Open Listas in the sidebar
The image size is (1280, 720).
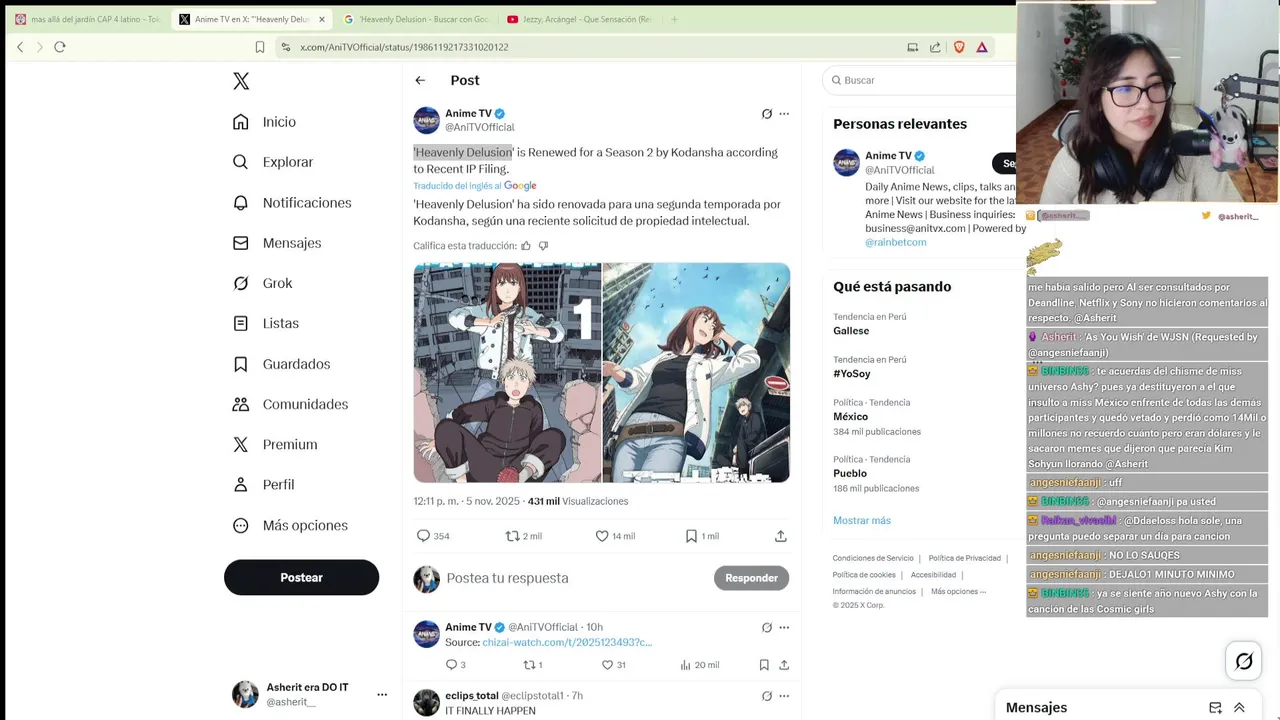coord(265,323)
